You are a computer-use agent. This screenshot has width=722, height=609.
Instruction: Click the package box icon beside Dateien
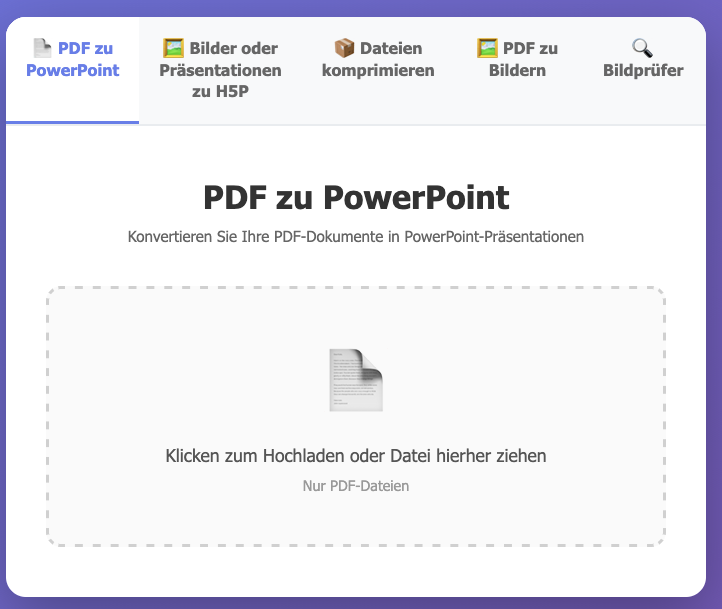pyautogui.click(x=344, y=47)
